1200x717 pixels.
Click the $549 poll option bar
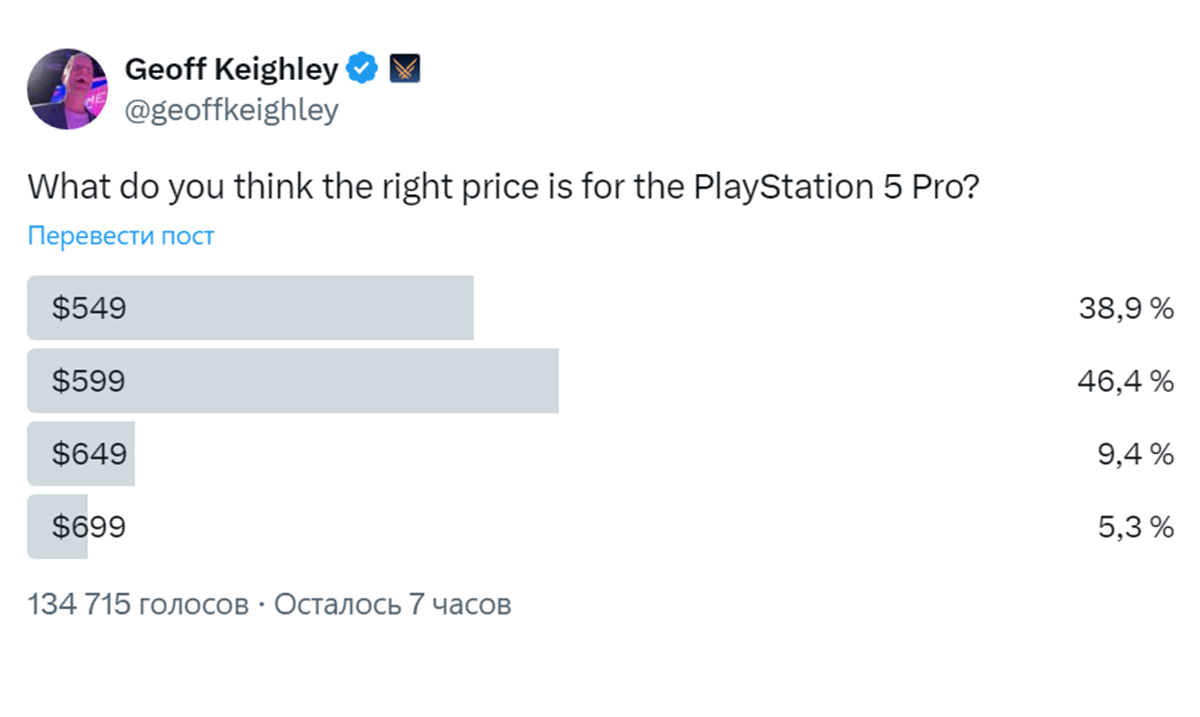pos(250,308)
